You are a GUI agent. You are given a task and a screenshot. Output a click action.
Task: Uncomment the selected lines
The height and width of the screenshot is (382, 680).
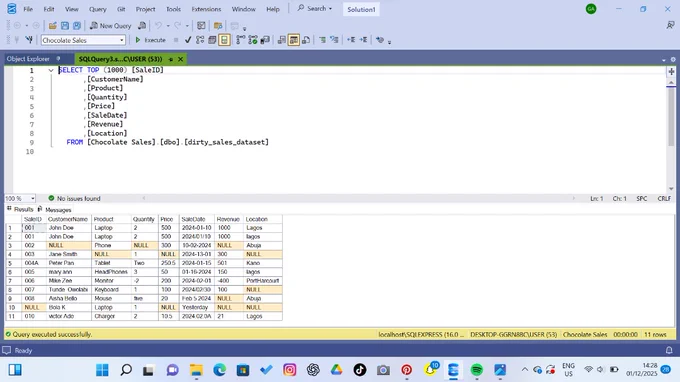click(x=334, y=40)
